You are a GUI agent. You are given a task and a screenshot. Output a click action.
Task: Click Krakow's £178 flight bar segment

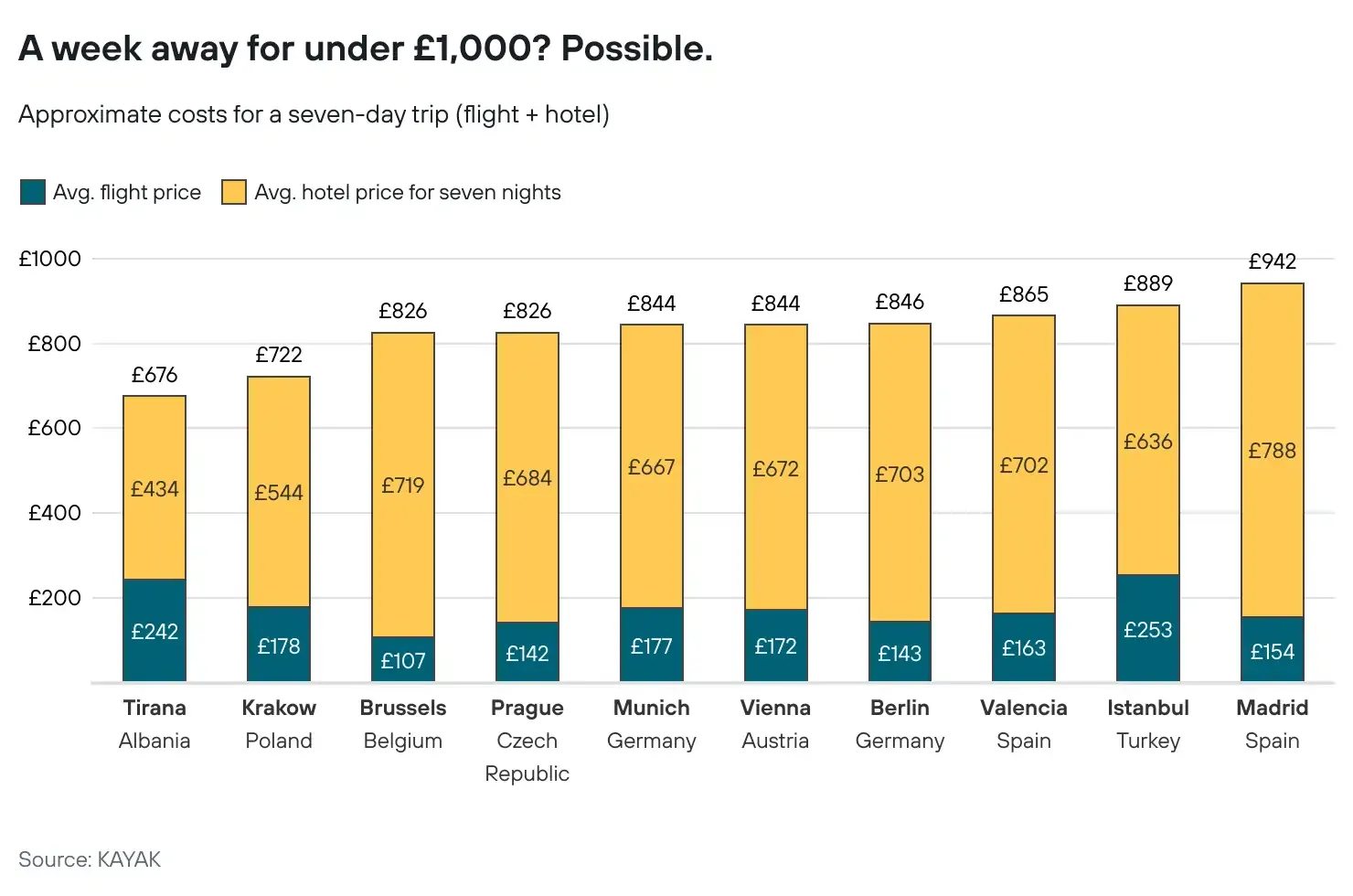(x=279, y=645)
